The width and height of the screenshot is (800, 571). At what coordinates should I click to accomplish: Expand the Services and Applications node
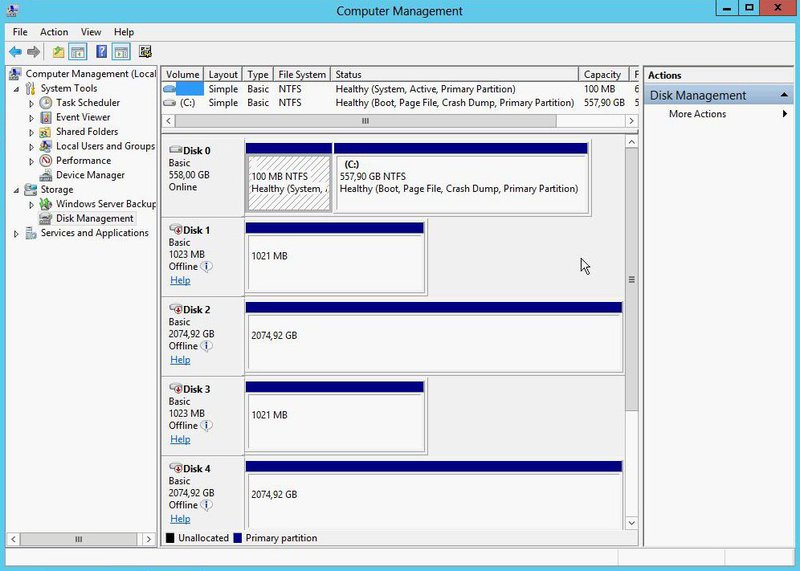coord(16,233)
